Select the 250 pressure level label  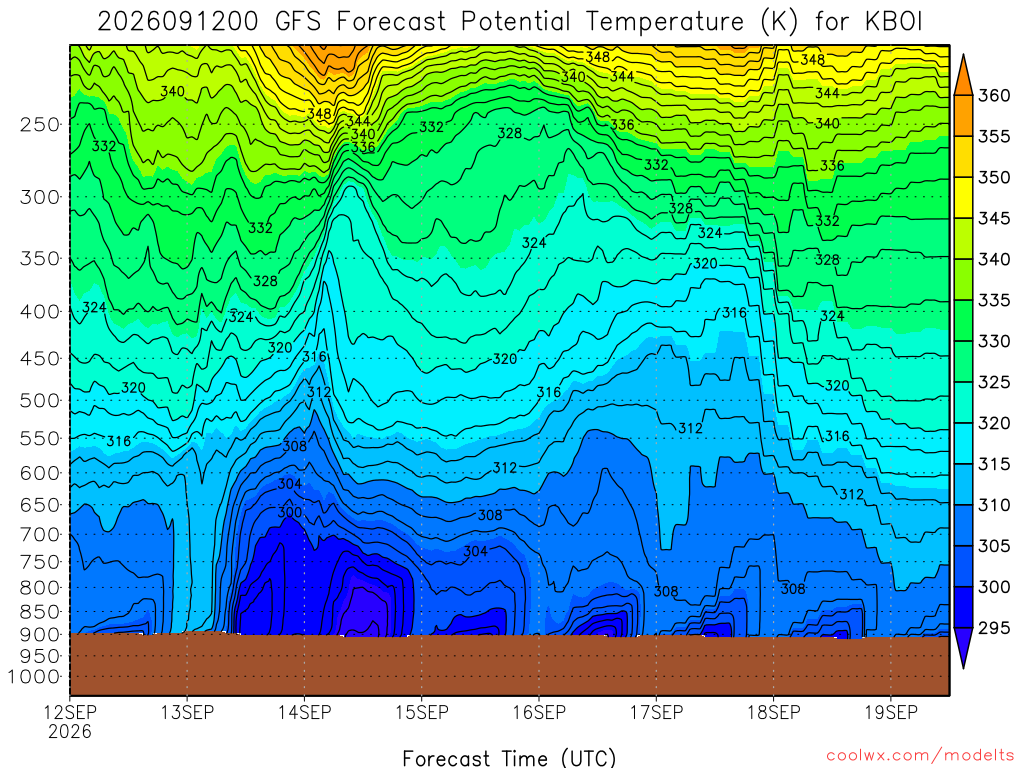[x=40, y=124]
